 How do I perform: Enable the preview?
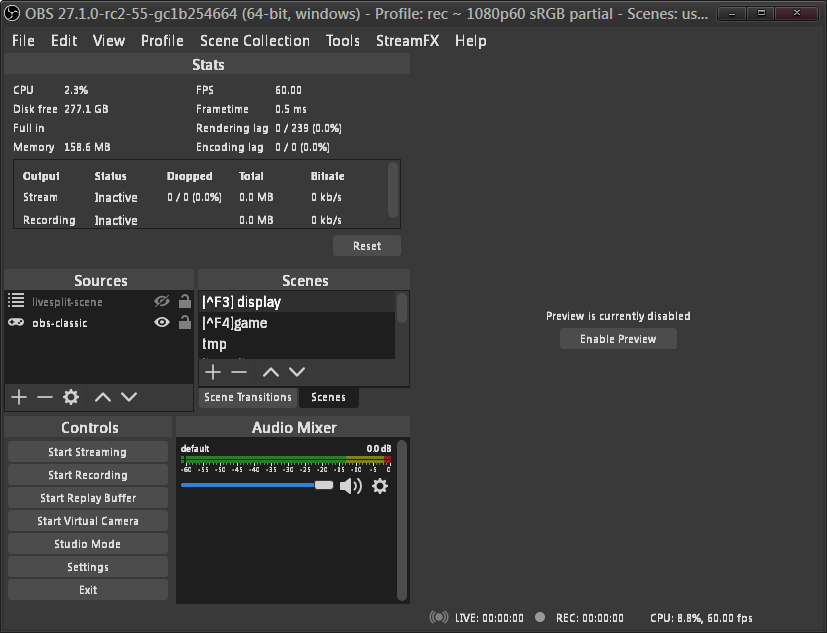[x=617, y=338]
